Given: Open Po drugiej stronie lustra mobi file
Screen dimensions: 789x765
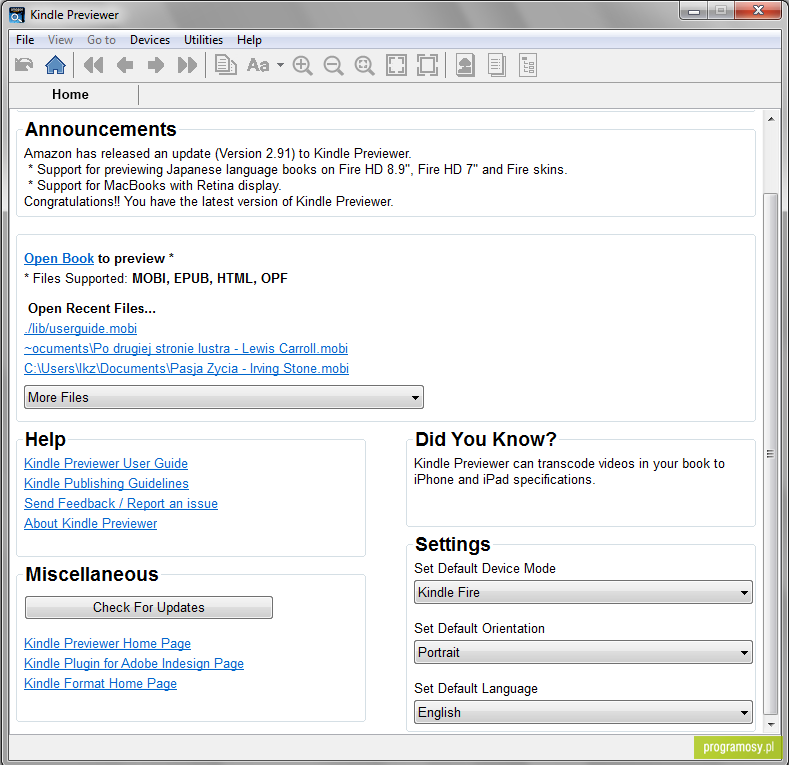Looking at the screenshot, I should 186,349.
